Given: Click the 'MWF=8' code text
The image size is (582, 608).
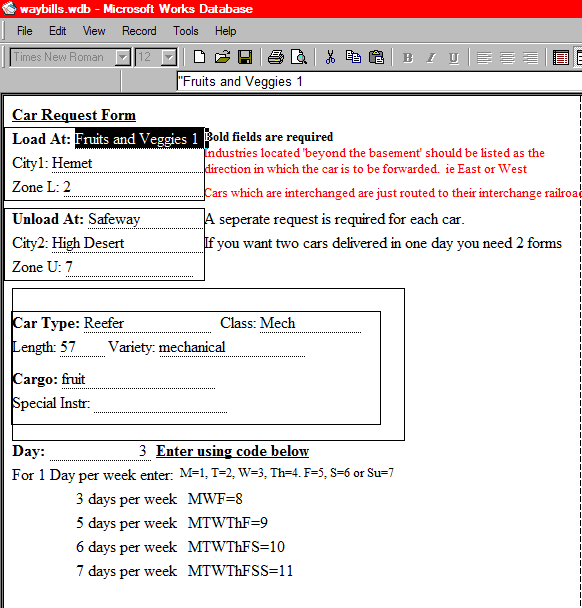Looking at the screenshot, I should point(215,499).
